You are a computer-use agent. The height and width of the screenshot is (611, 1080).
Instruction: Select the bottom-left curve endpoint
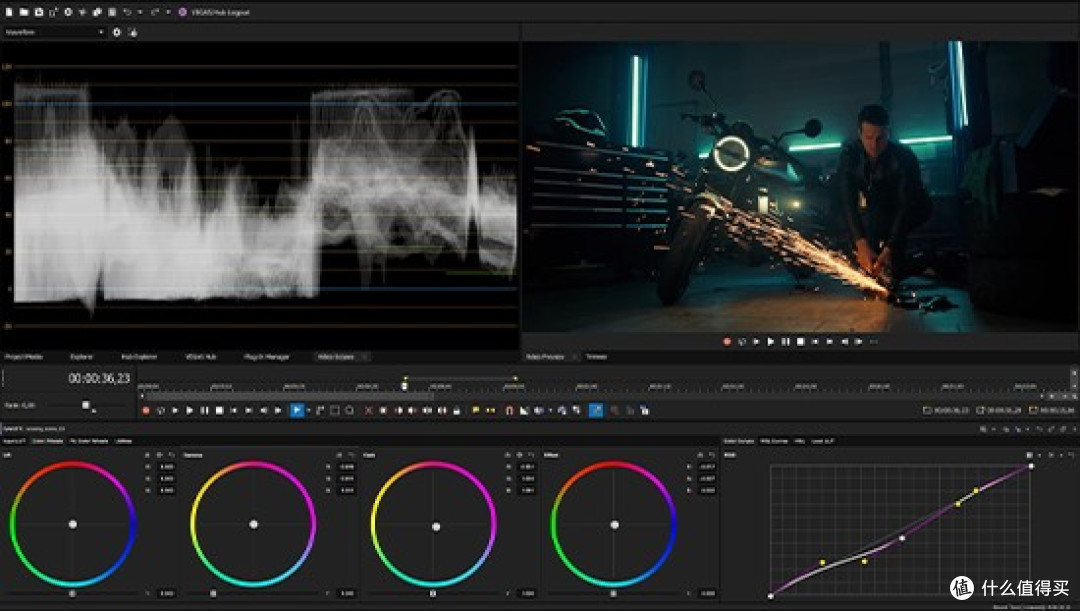point(771,596)
